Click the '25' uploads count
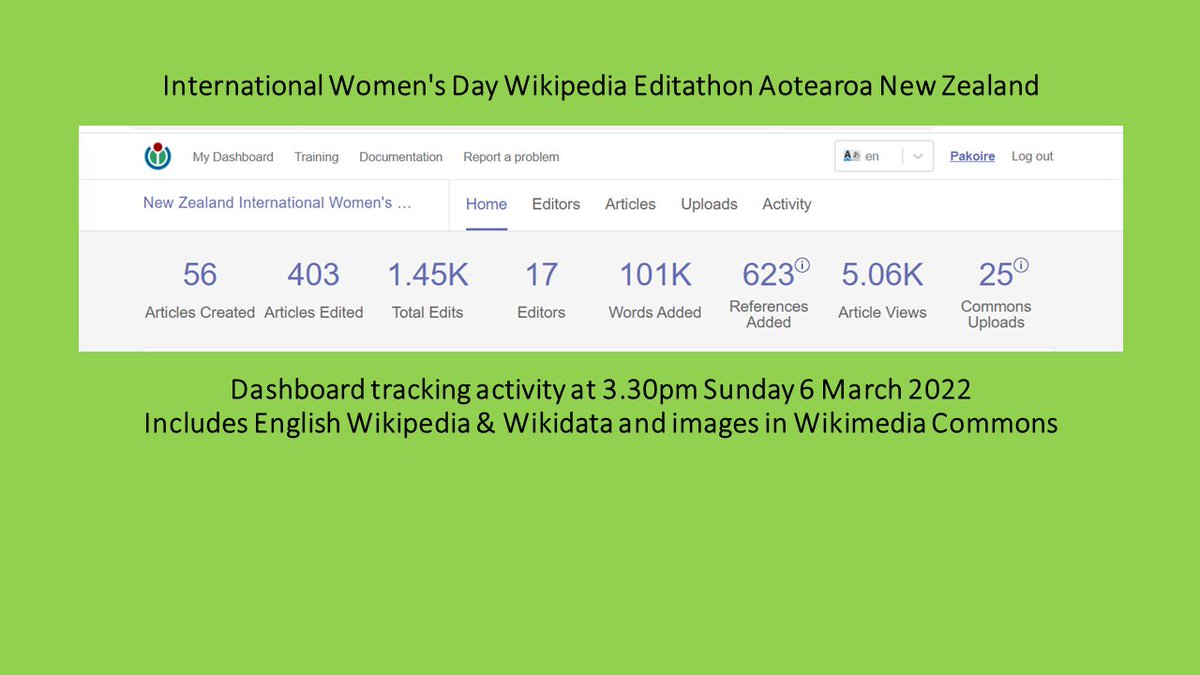1200x675 pixels. [x=996, y=275]
